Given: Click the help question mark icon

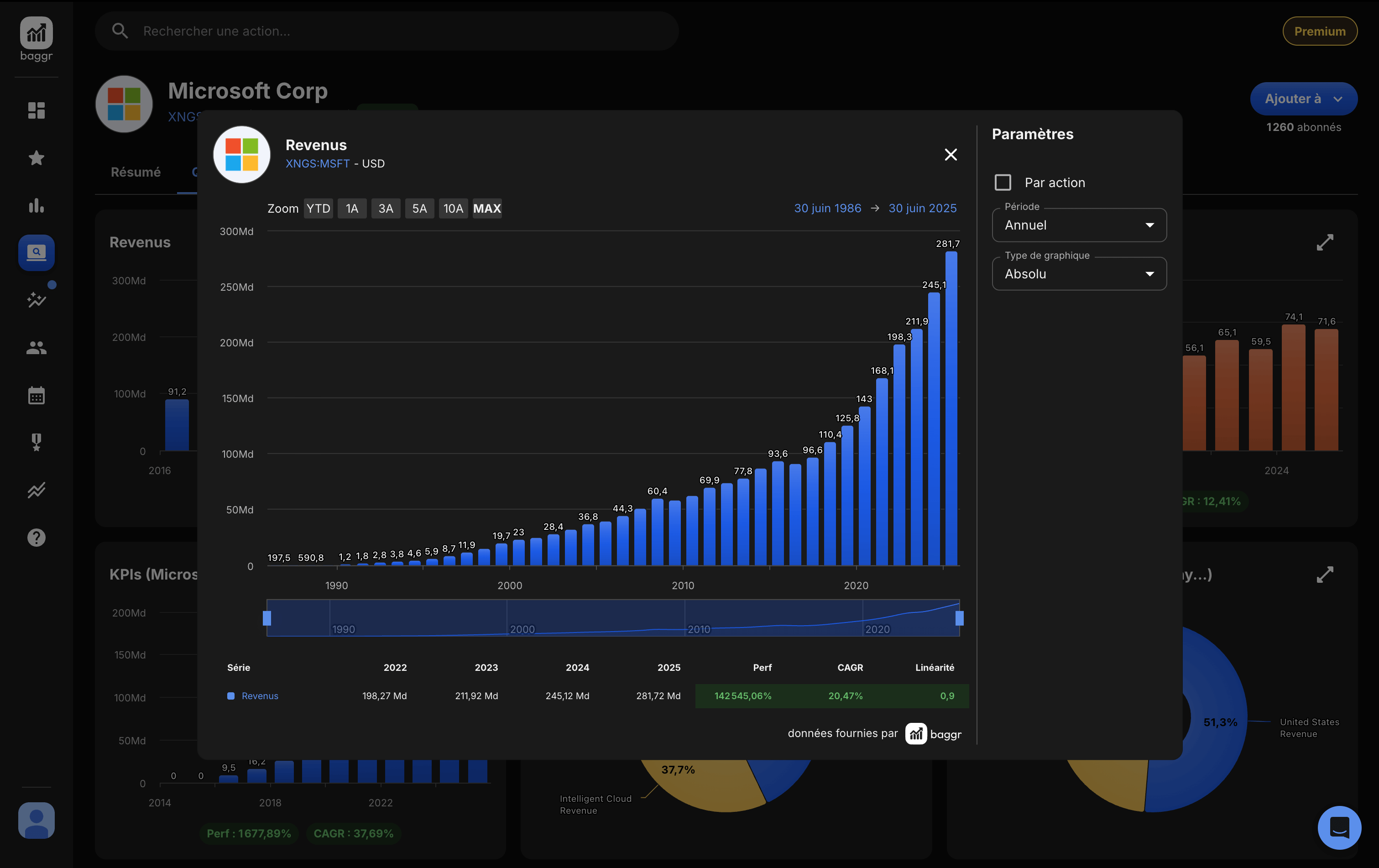Looking at the screenshot, I should coord(36,537).
